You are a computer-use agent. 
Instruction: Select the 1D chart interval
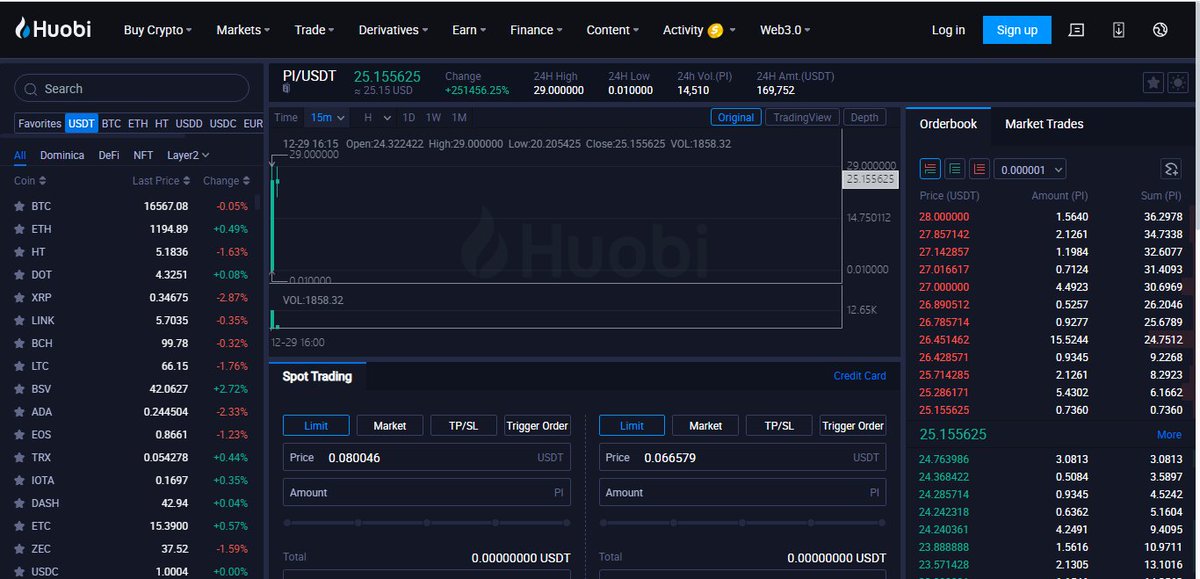point(409,117)
